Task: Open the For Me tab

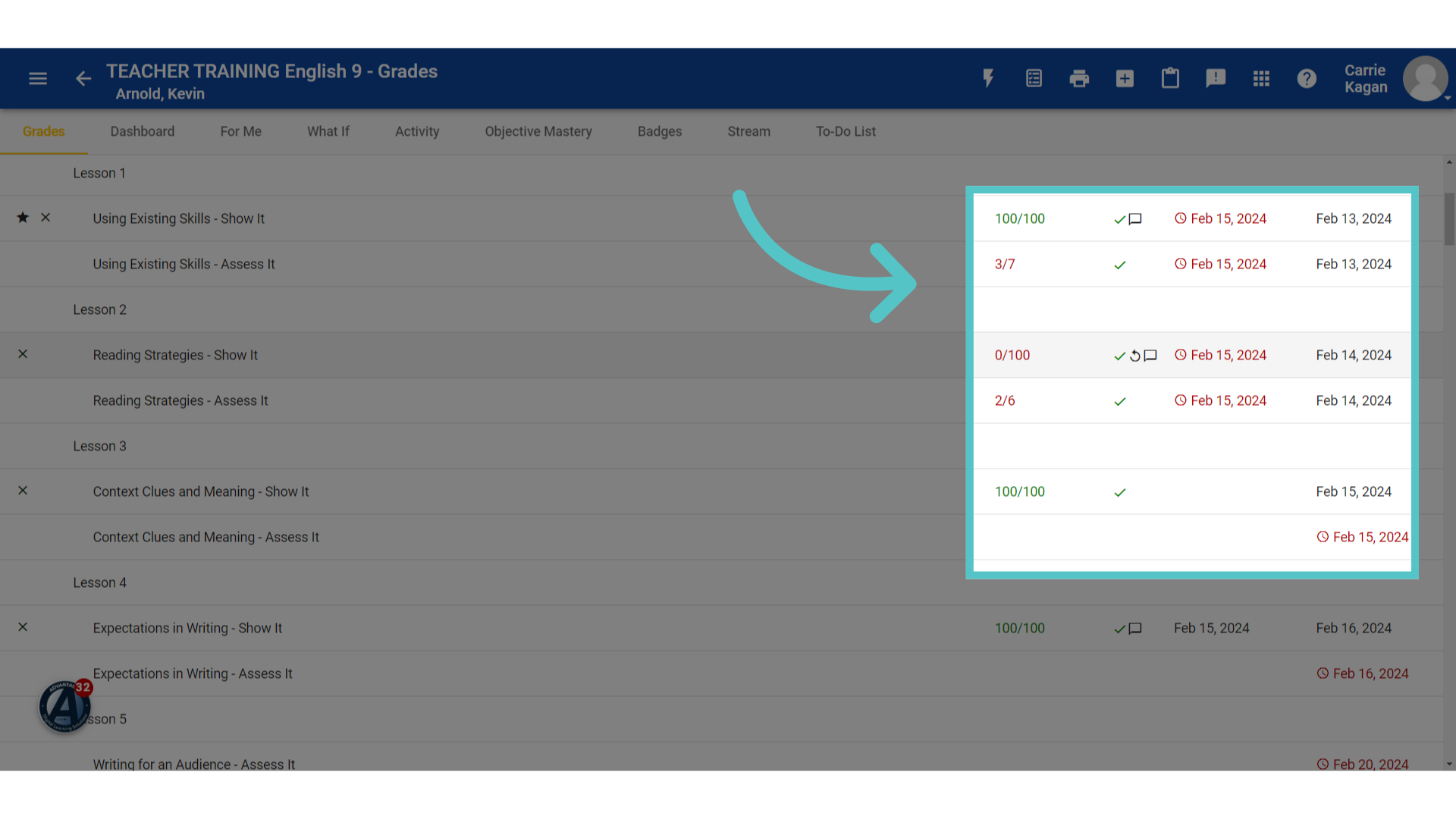Action: 241,131
